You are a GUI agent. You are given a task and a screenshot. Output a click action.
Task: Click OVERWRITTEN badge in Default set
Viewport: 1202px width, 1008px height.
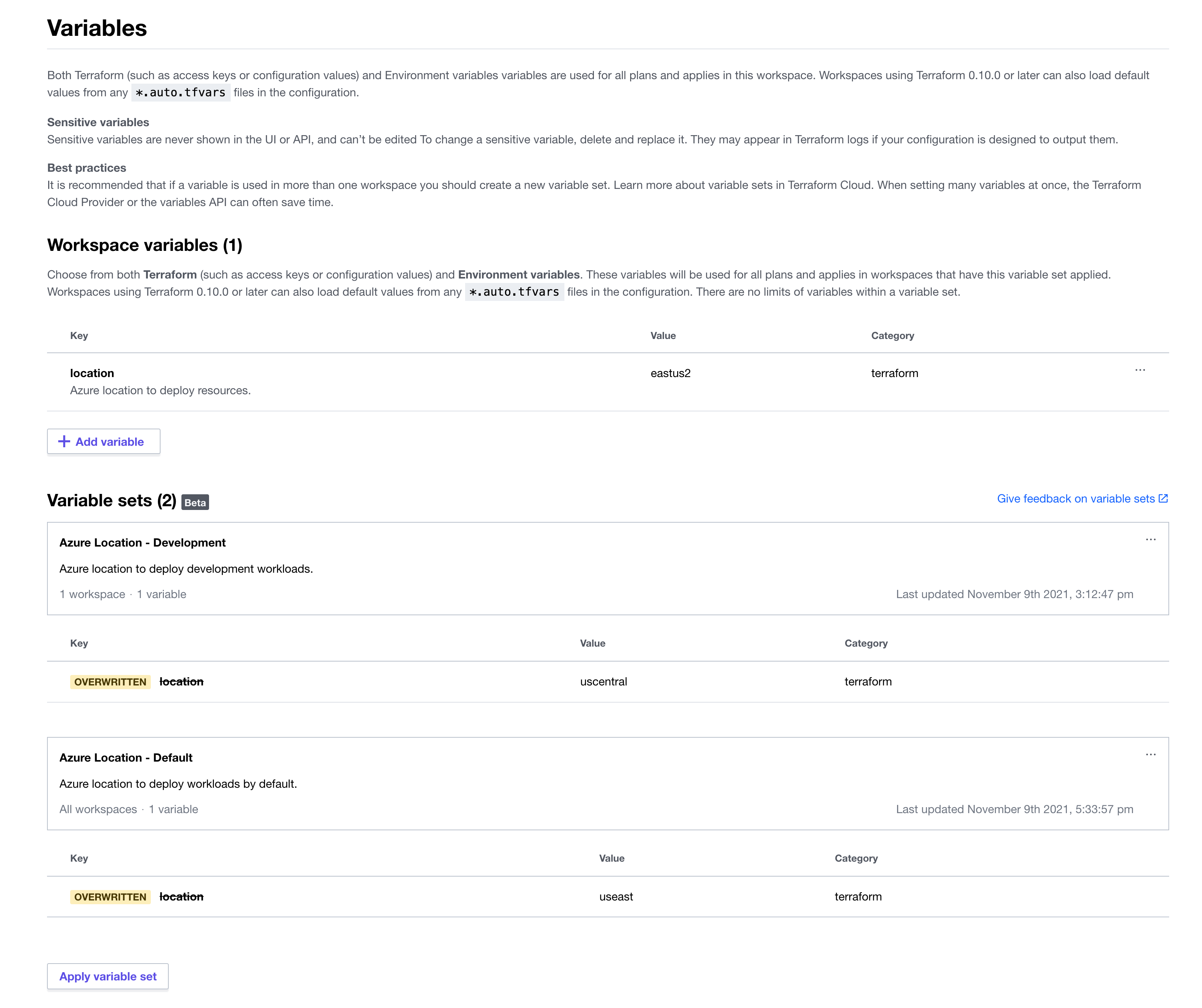pyautogui.click(x=110, y=897)
